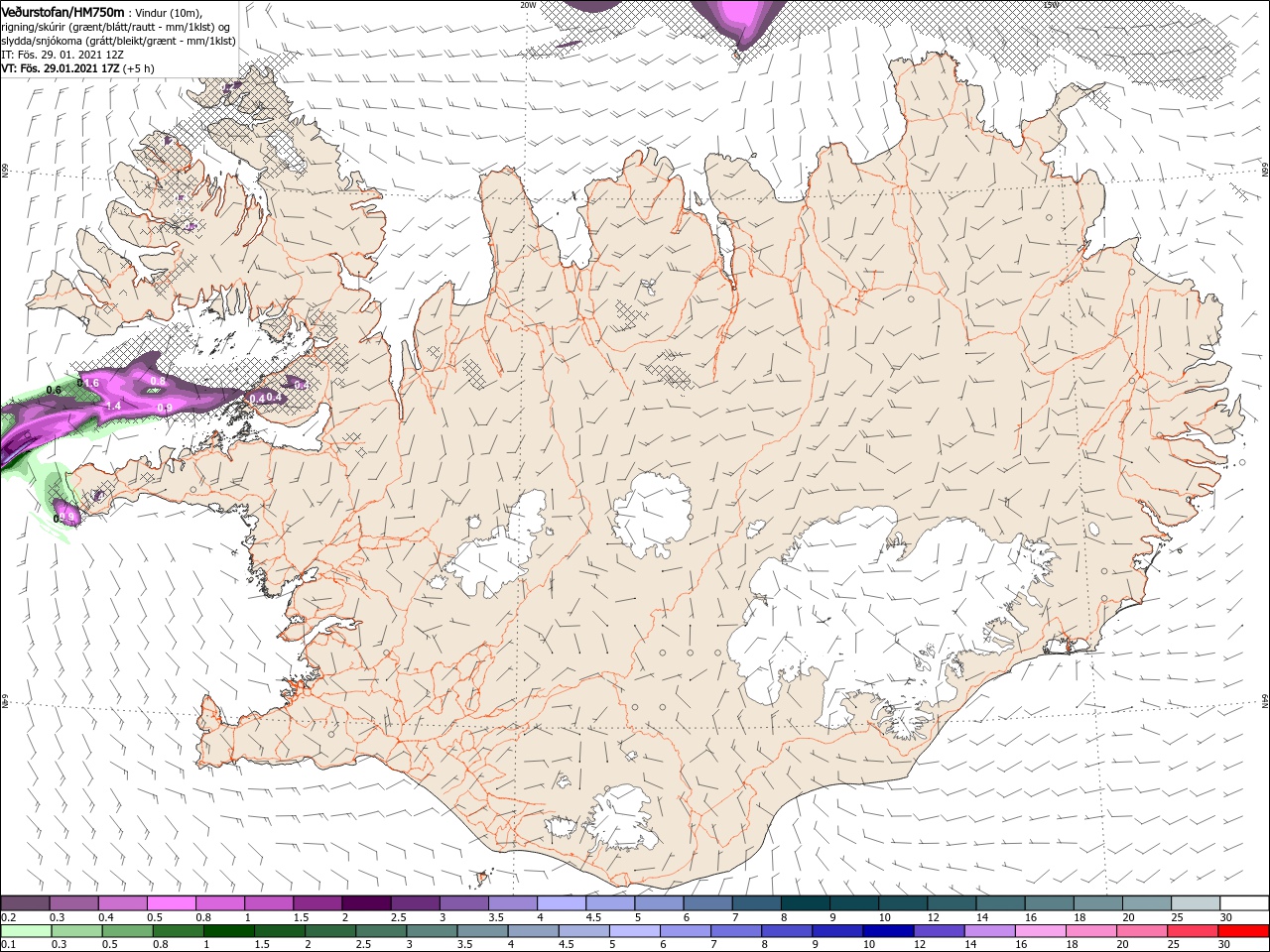The image size is (1270, 952).
Task: Pick bottom scale green swatch between 0.5 and 0.8
Action: click(128, 931)
